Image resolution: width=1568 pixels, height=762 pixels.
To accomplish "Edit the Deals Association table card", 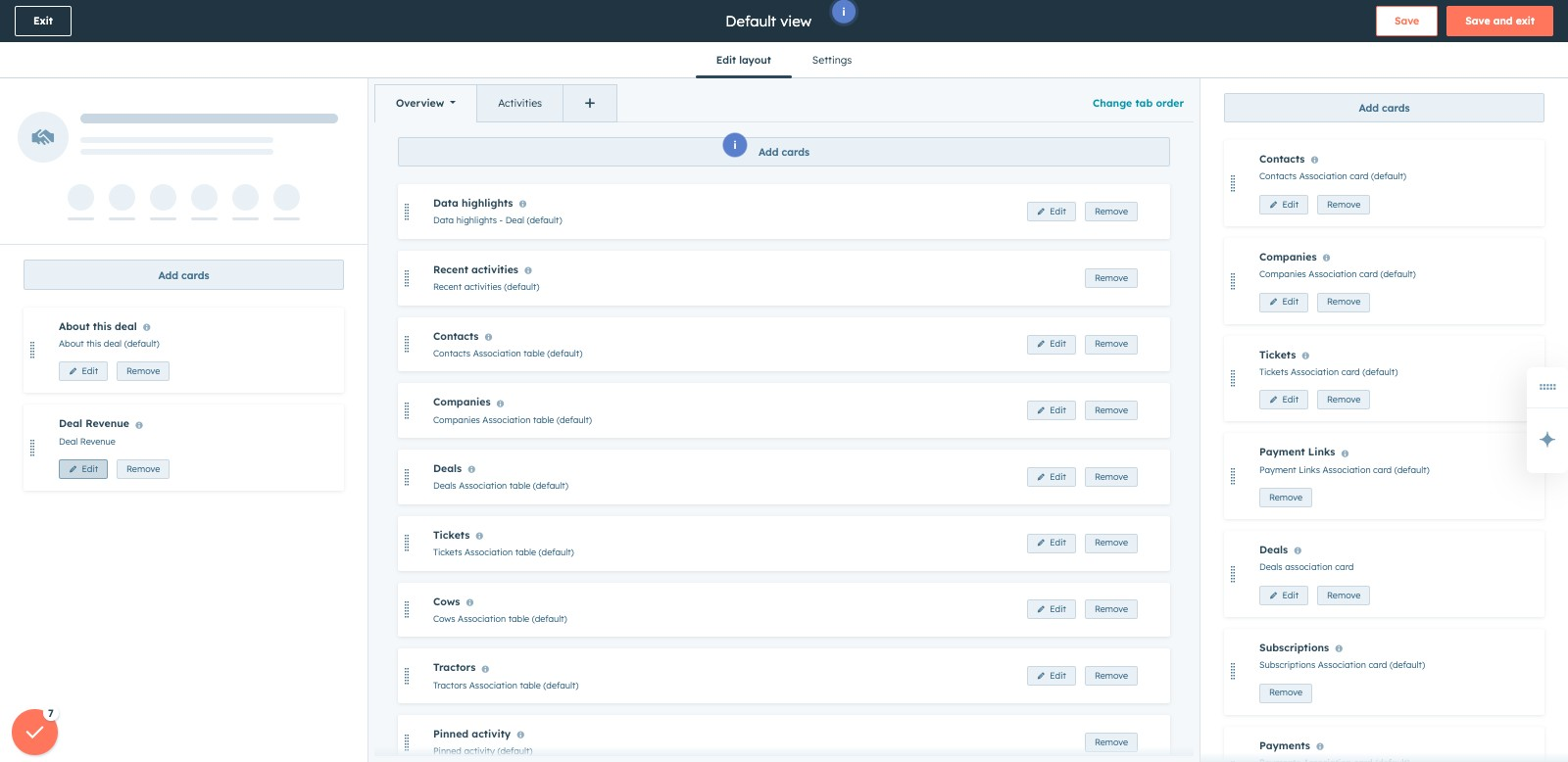I will 1052,477.
